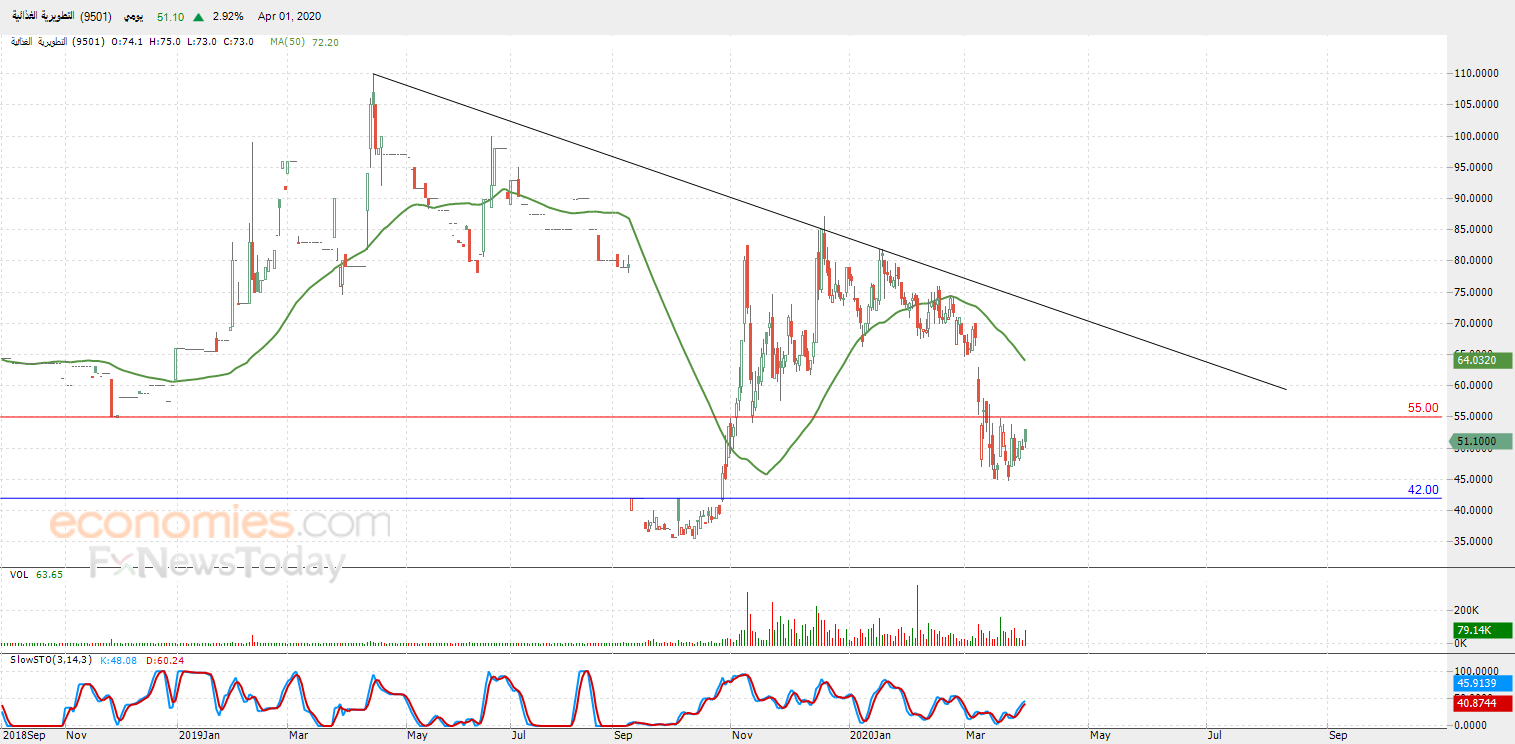Click the Apr 01, 2020 date header
This screenshot has width=1515, height=744.
[289, 17]
